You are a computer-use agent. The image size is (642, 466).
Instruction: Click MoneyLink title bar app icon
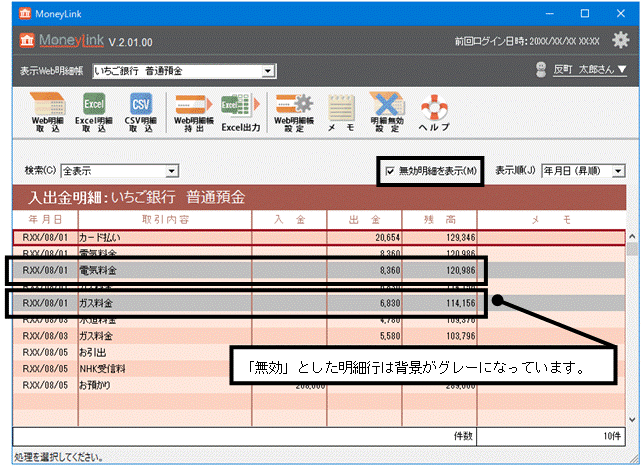pyautogui.click(x=25, y=14)
